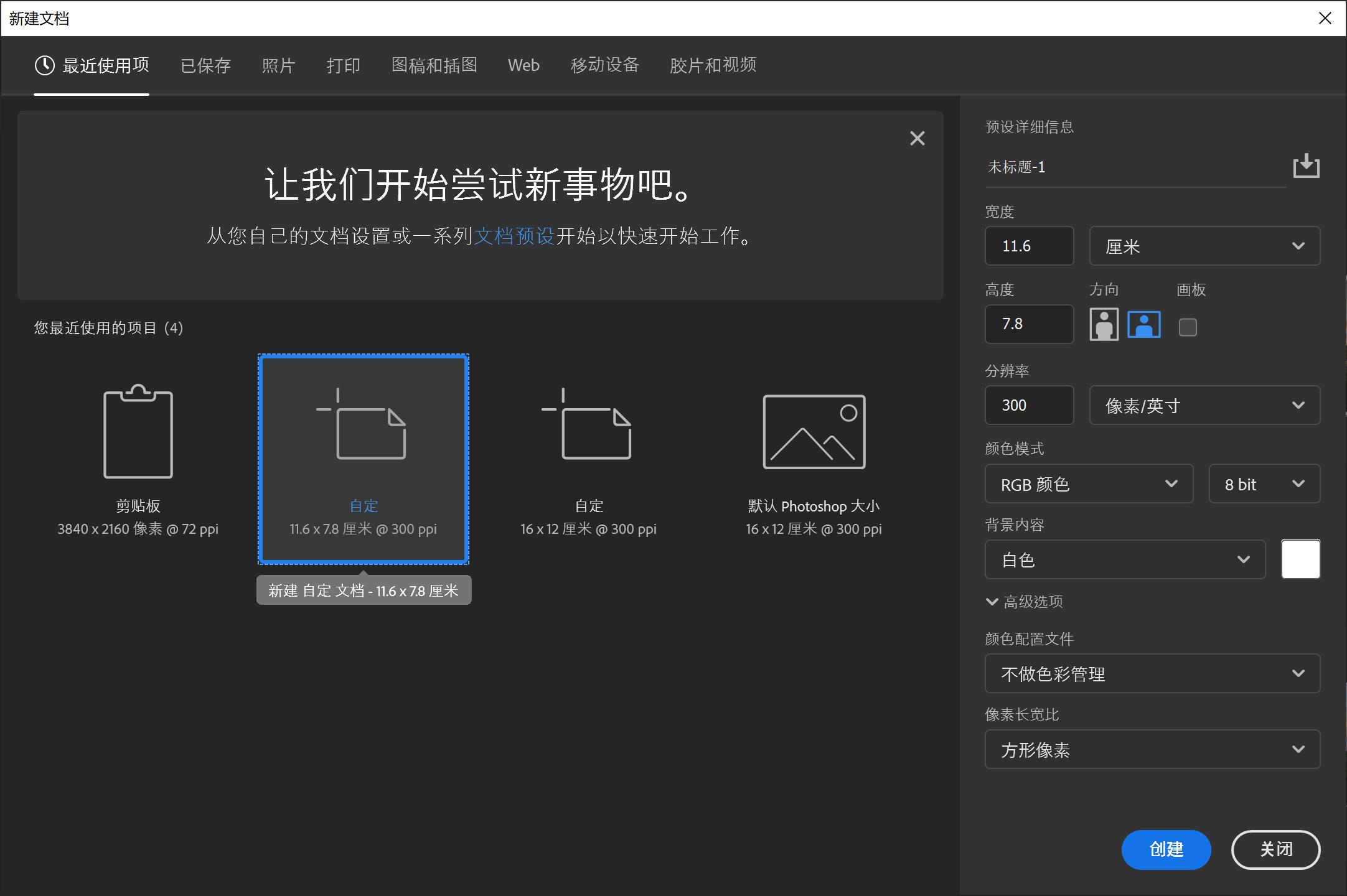Select landscape orientation icon

[x=1143, y=324]
